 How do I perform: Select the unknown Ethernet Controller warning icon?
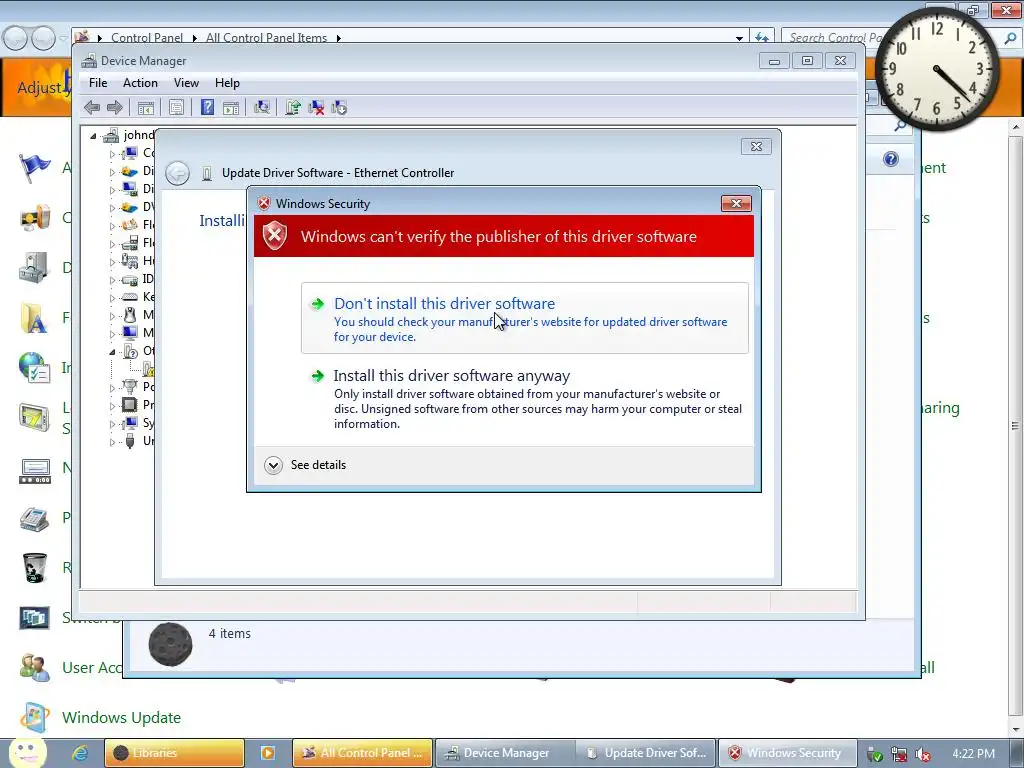coord(148,369)
